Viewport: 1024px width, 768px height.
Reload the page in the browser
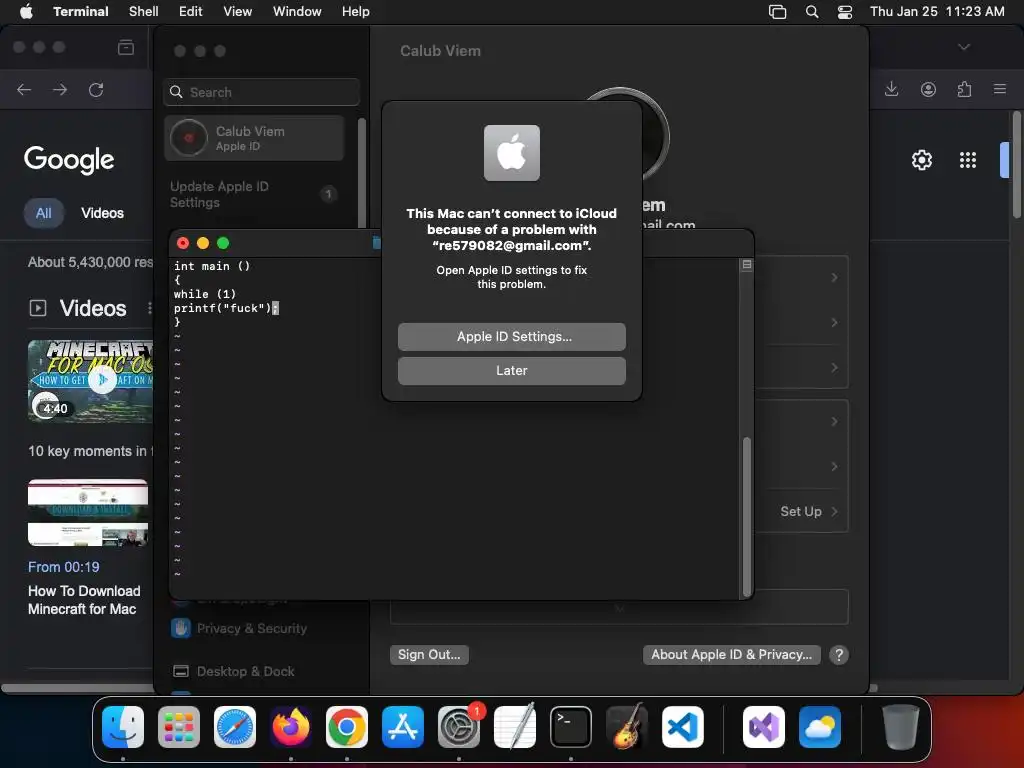pos(96,89)
